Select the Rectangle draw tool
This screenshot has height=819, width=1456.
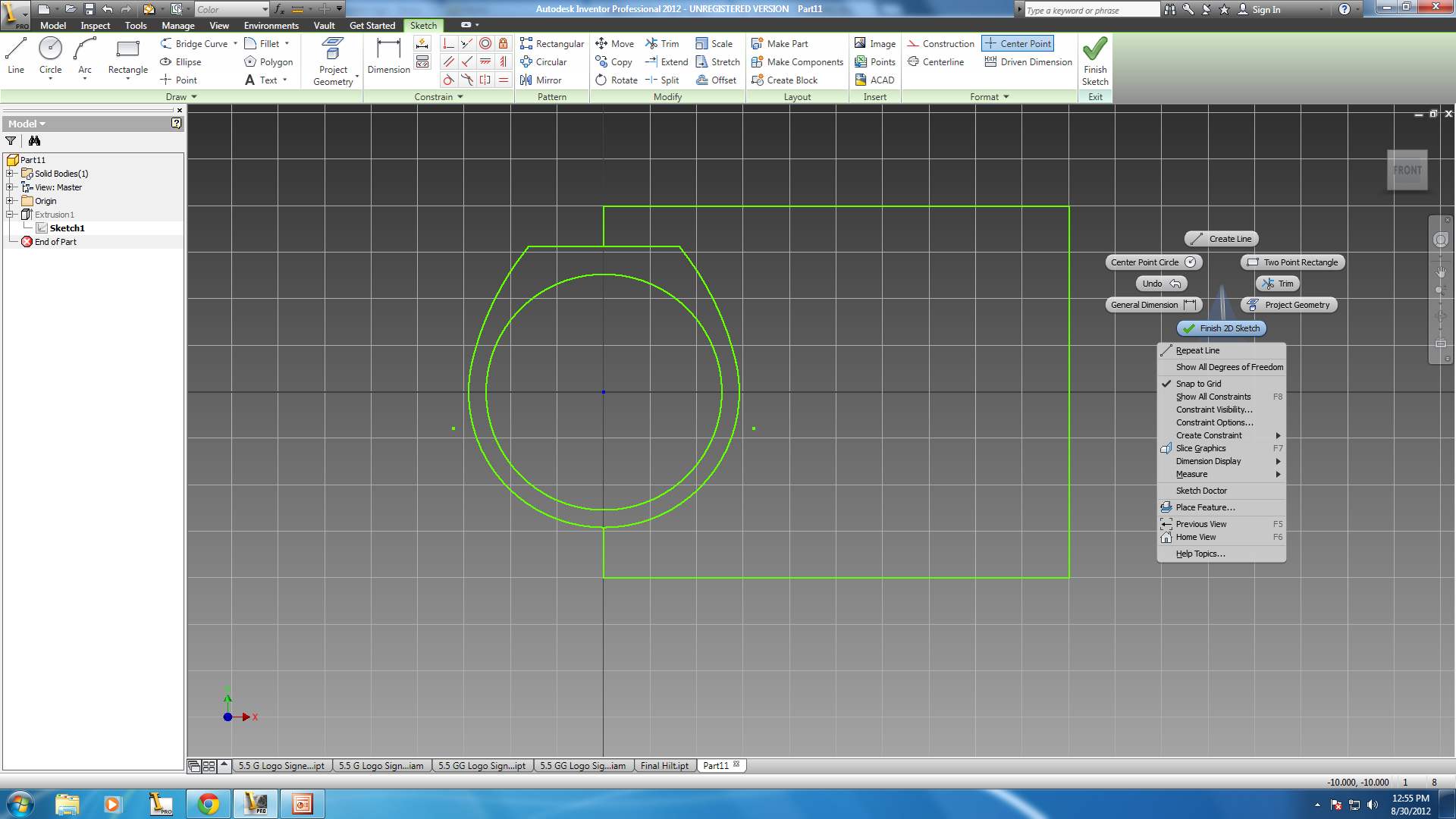(127, 57)
